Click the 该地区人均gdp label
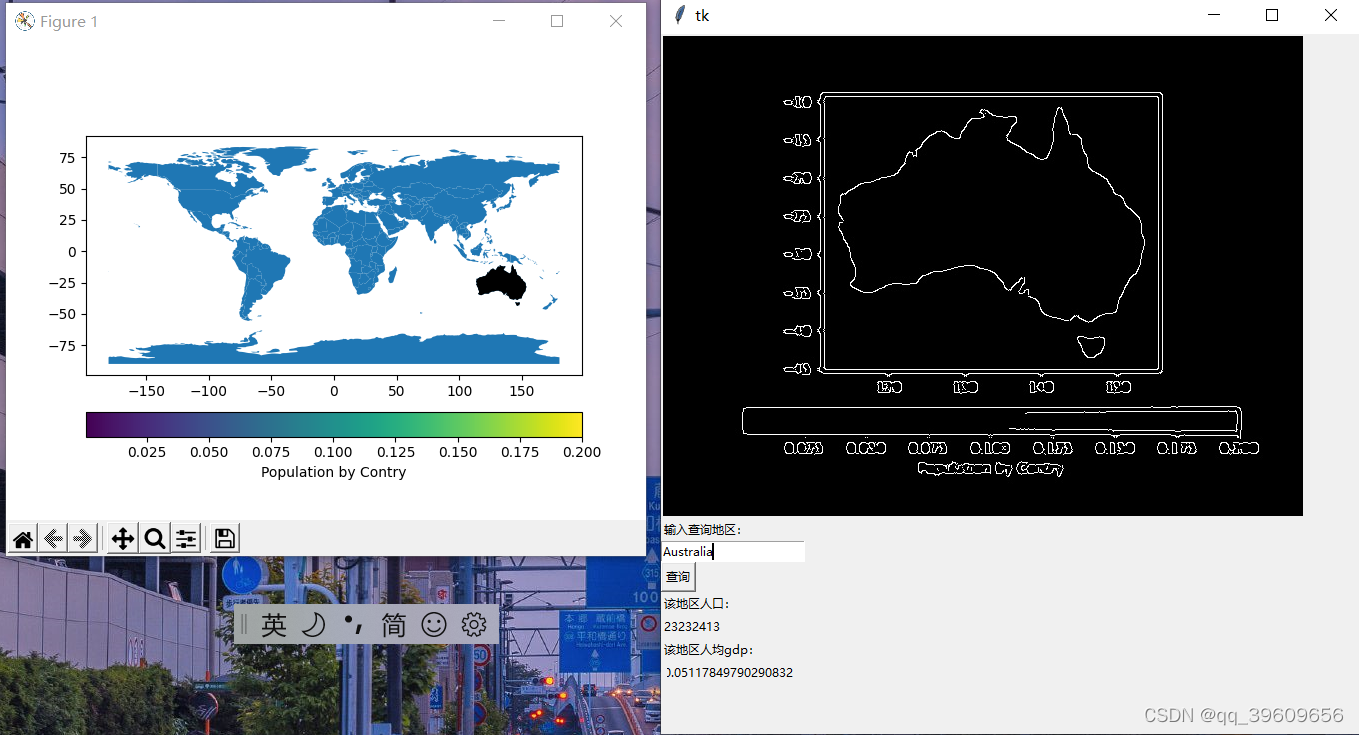1359x735 pixels. point(709,650)
